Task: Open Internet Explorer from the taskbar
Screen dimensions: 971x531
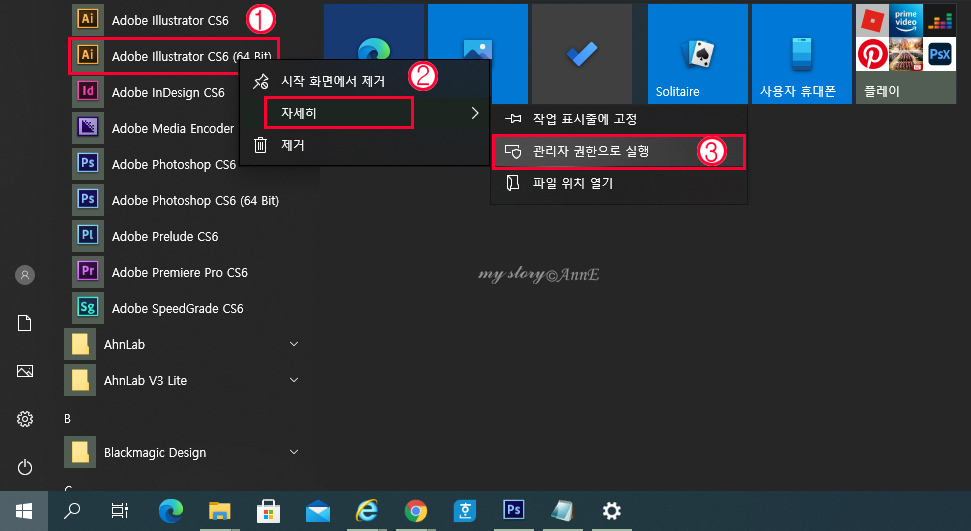Action: click(x=367, y=511)
